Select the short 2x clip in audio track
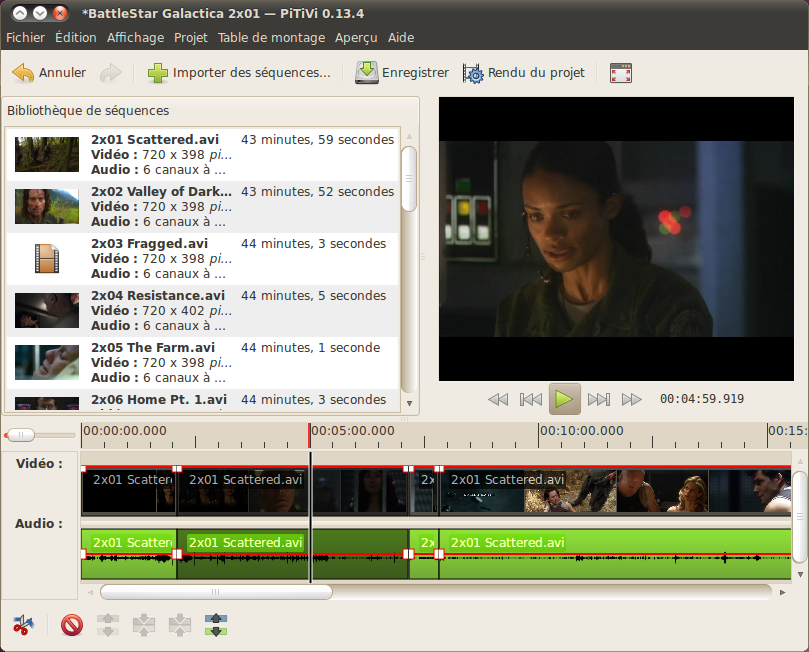This screenshot has width=809, height=652. (424, 554)
